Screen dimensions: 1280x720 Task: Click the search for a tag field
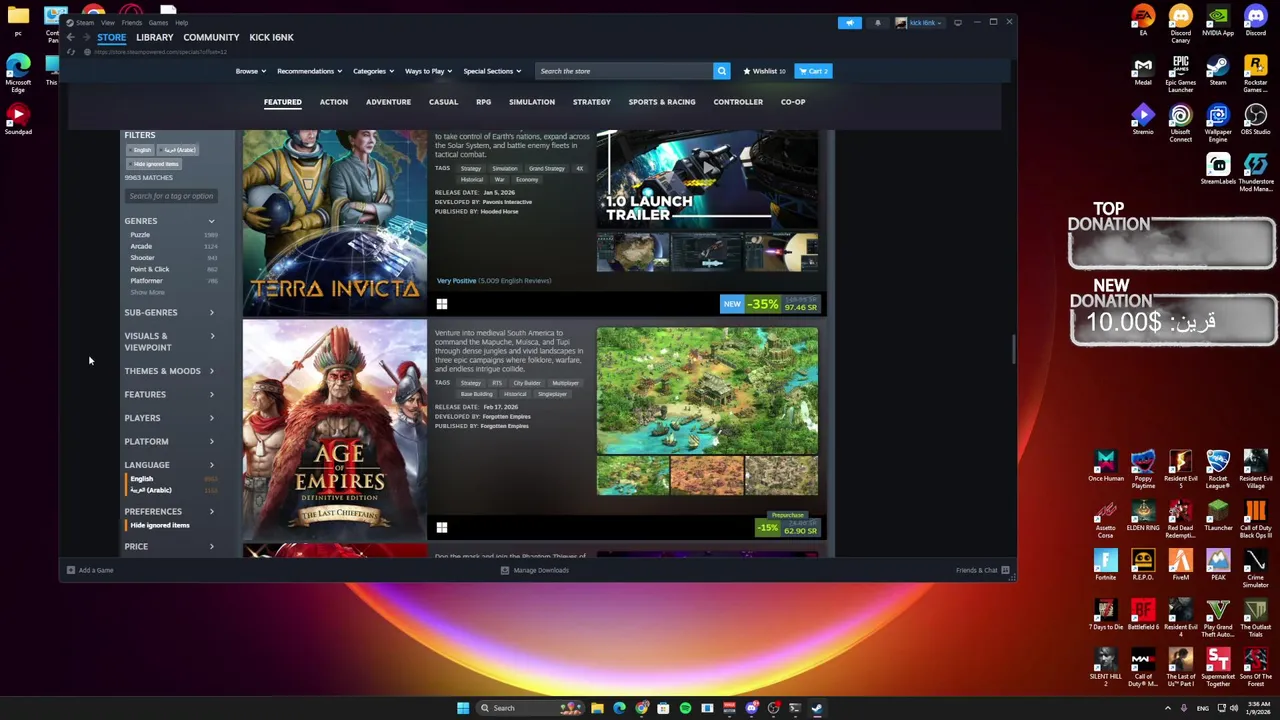[x=171, y=196]
